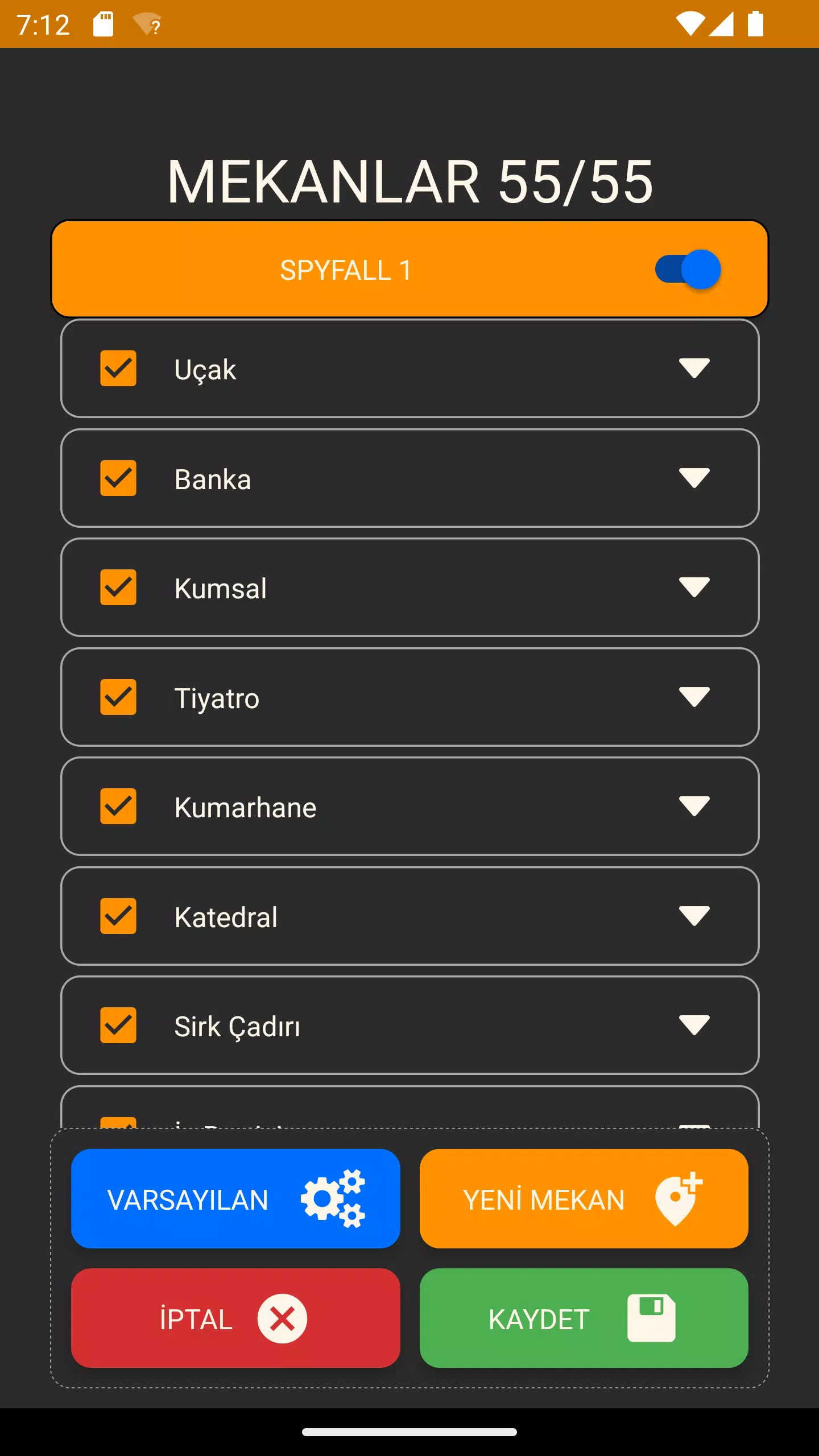Tap the Wi-Fi signal status icon
The height and width of the screenshot is (1456, 819).
tap(689, 24)
